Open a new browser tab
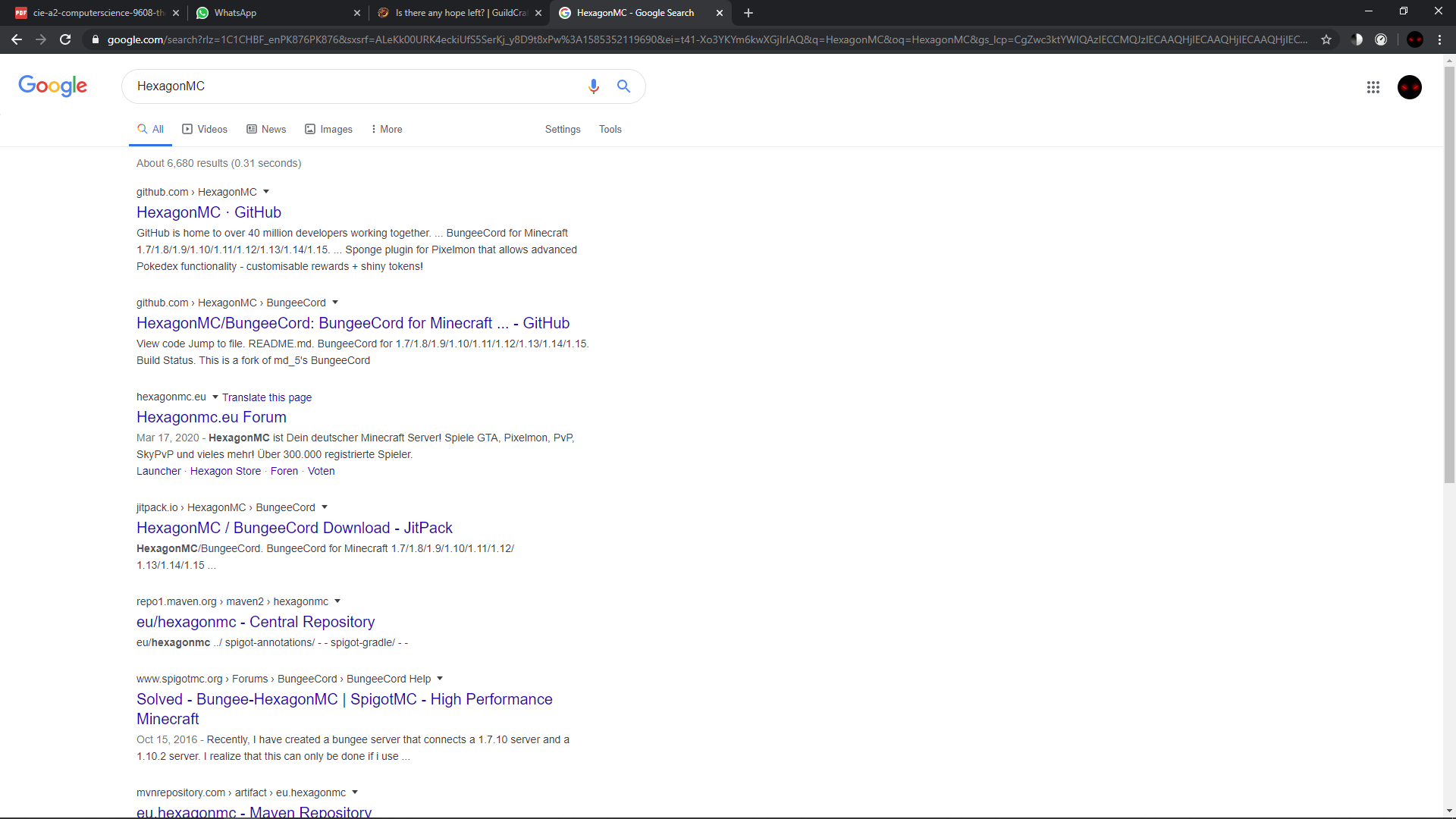 coord(748,13)
